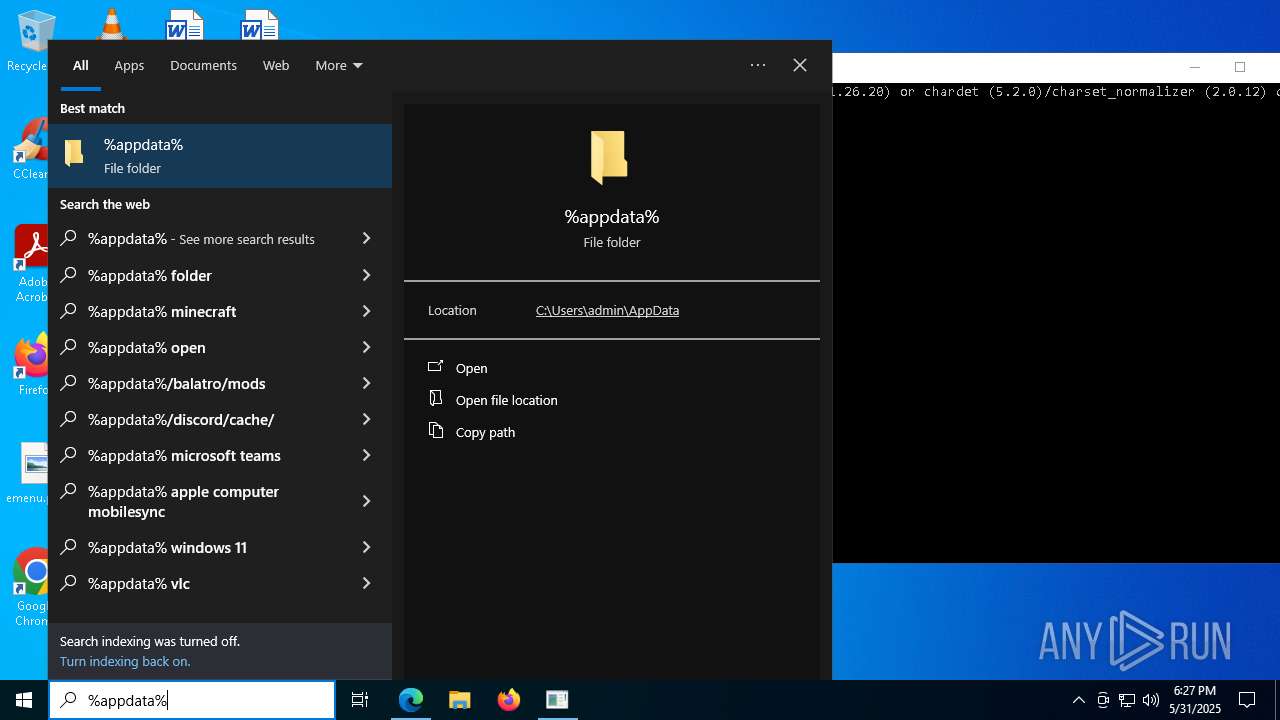1280x720 pixels.
Task: Expand the '%appdata% open' suggestion arrow
Action: pos(366,347)
